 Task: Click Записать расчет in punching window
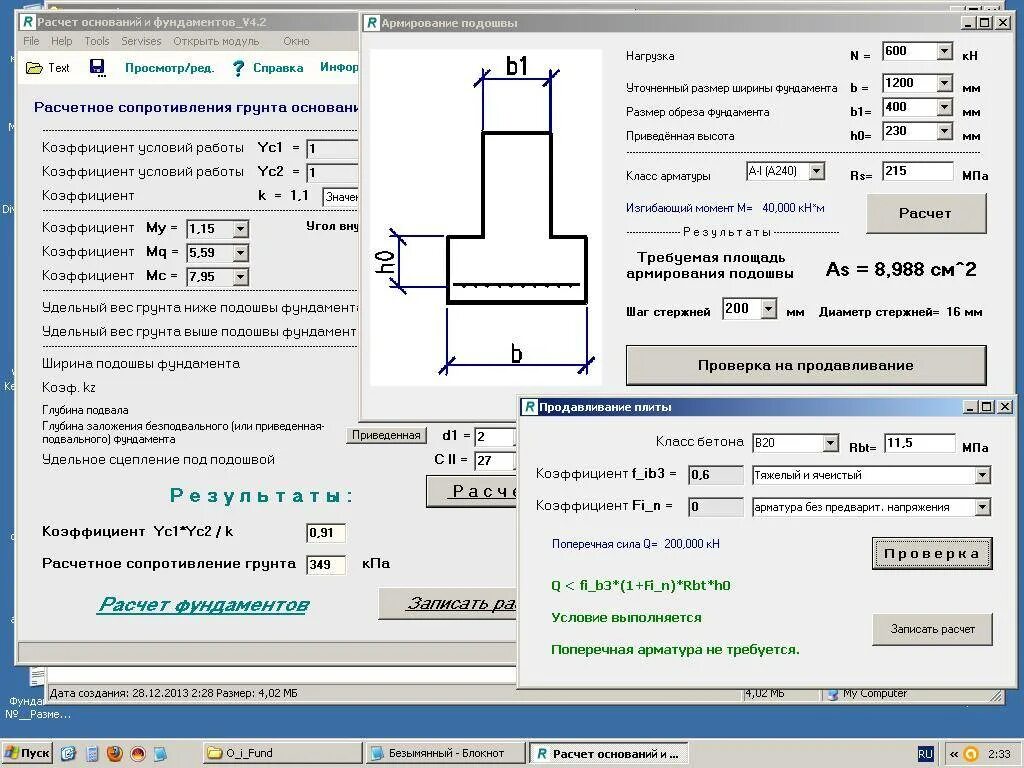(932, 630)
